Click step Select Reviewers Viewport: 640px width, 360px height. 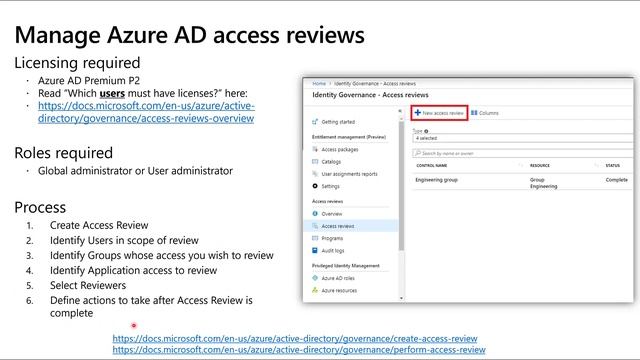(88, 285)
